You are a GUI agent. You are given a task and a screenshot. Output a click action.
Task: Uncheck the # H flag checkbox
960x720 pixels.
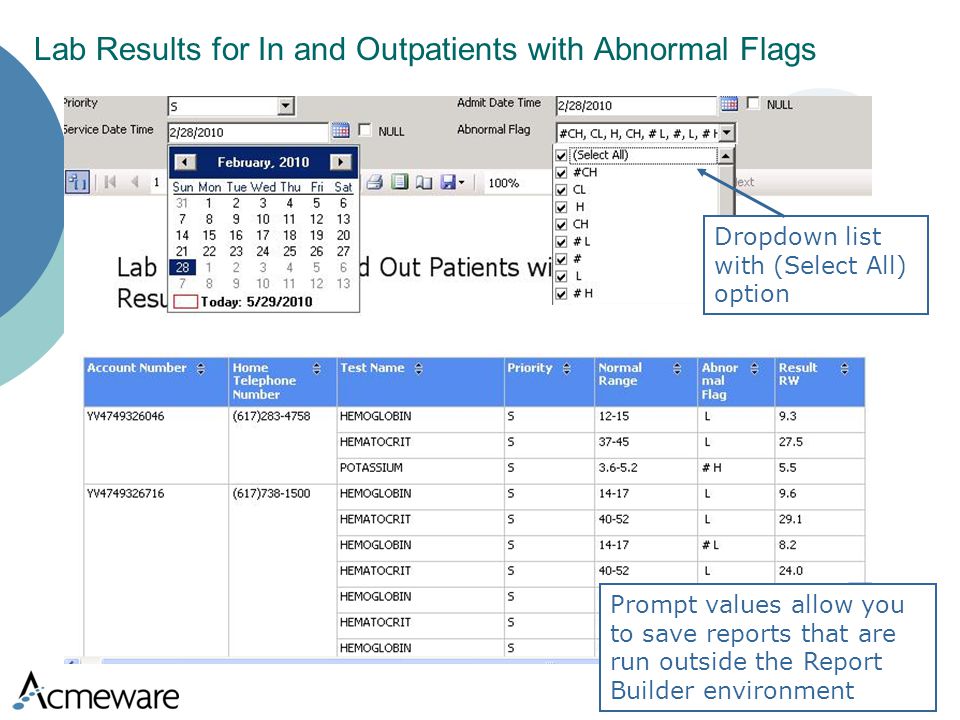tap(561, 294)
